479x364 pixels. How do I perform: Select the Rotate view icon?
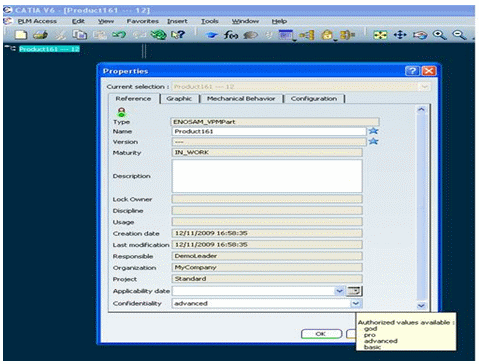click(x=420, y=35)
